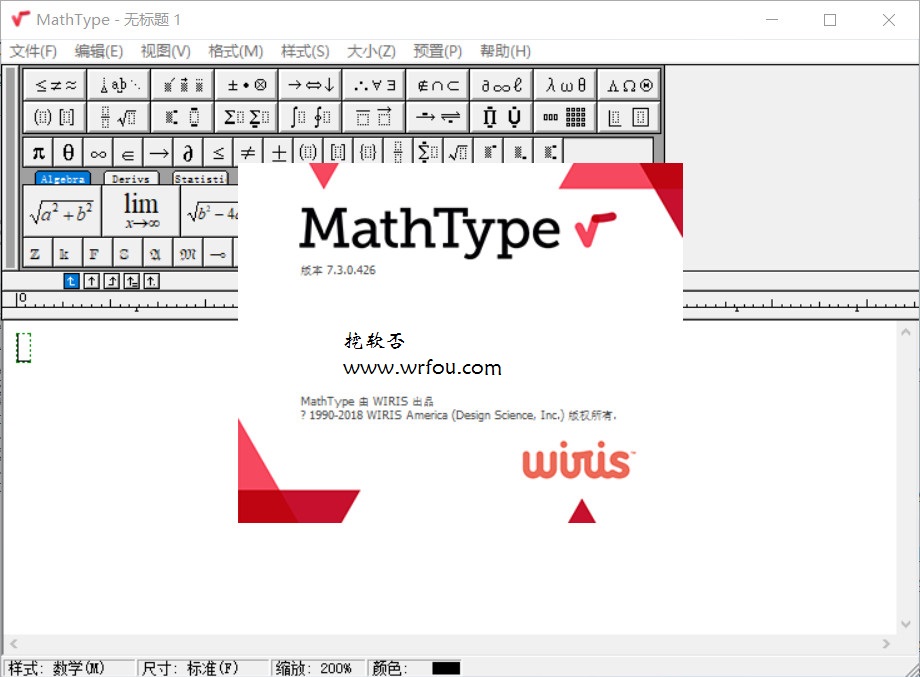Open the set theory symbols palette (∉∩⊂)
Image resolution: width=920 pixels, height=677 pixels.
pyautogui.click(x=438, y=86)
